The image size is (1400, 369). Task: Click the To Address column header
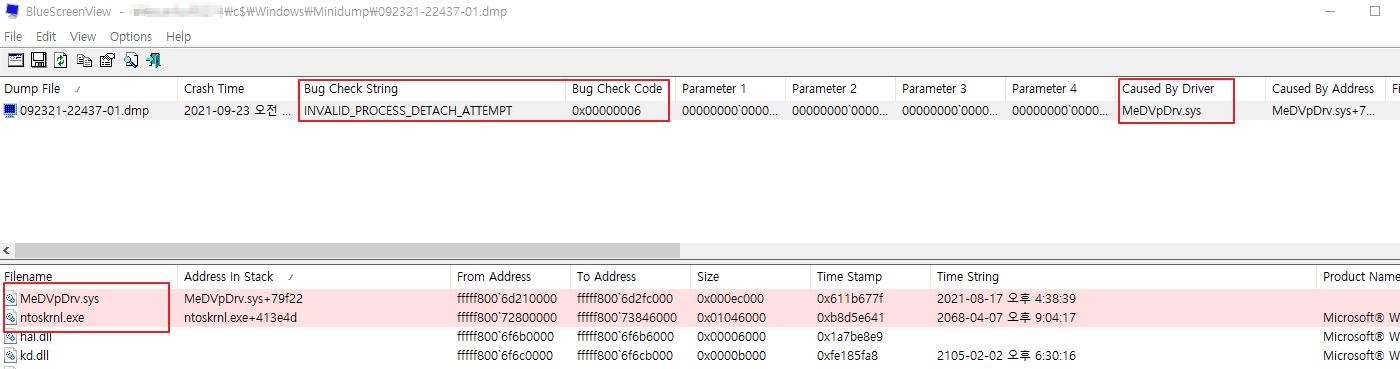(x=631, y=276)
